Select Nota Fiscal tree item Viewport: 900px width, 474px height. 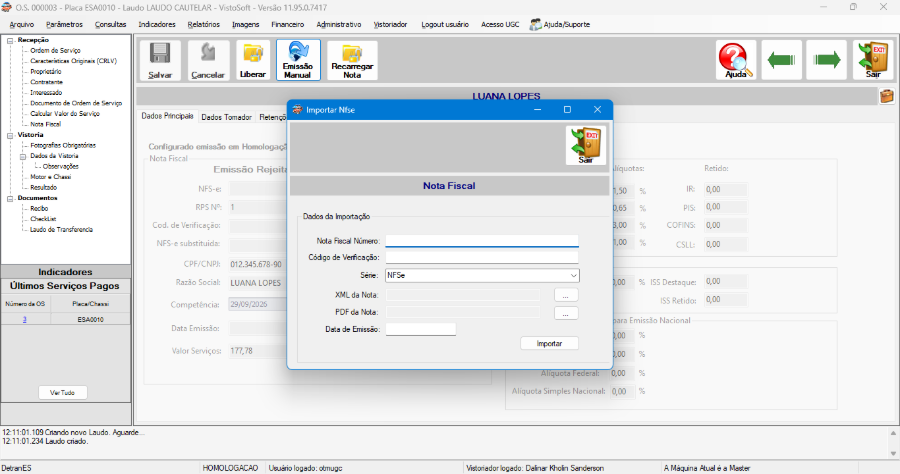click(x=45, y=124)
